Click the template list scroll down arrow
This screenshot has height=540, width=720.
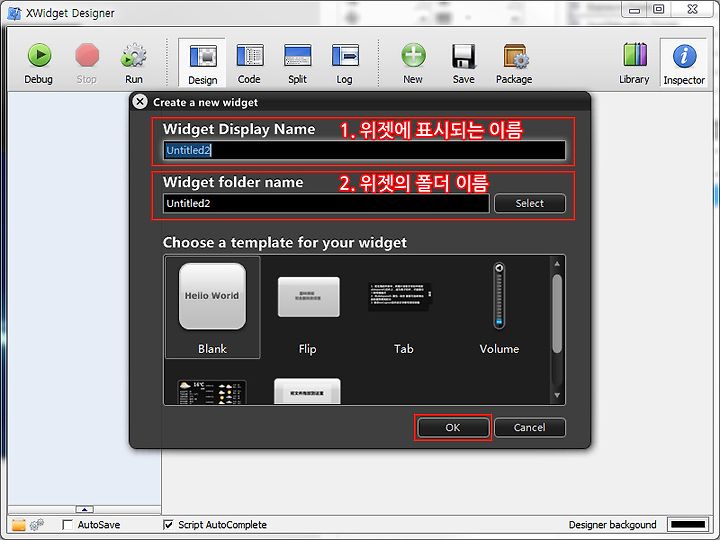557,395
